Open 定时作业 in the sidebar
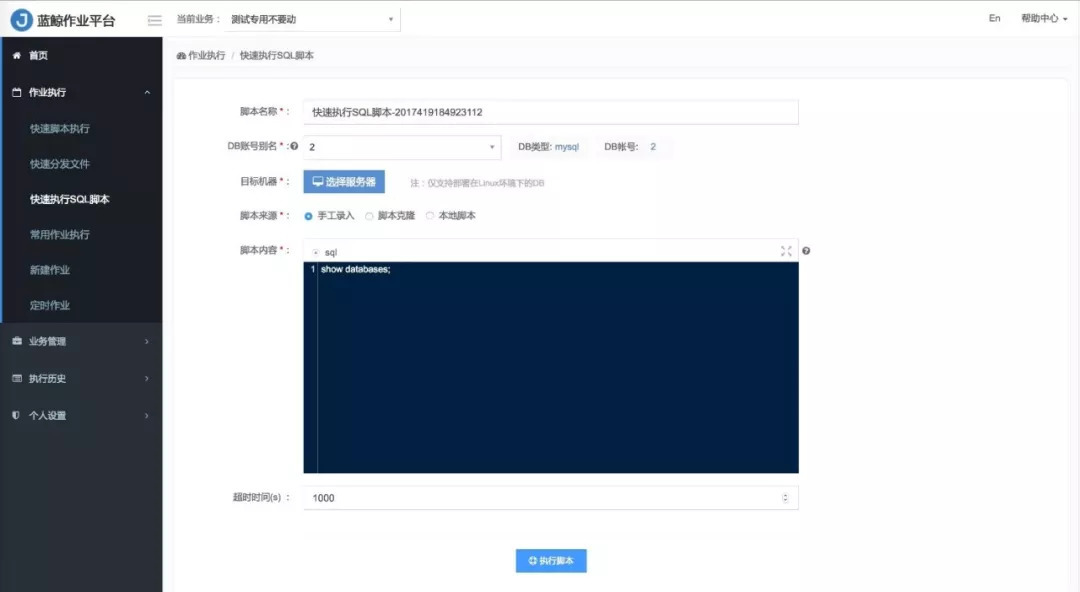Viewport: 1080px width, 592px height. click(x=50, y=305)
